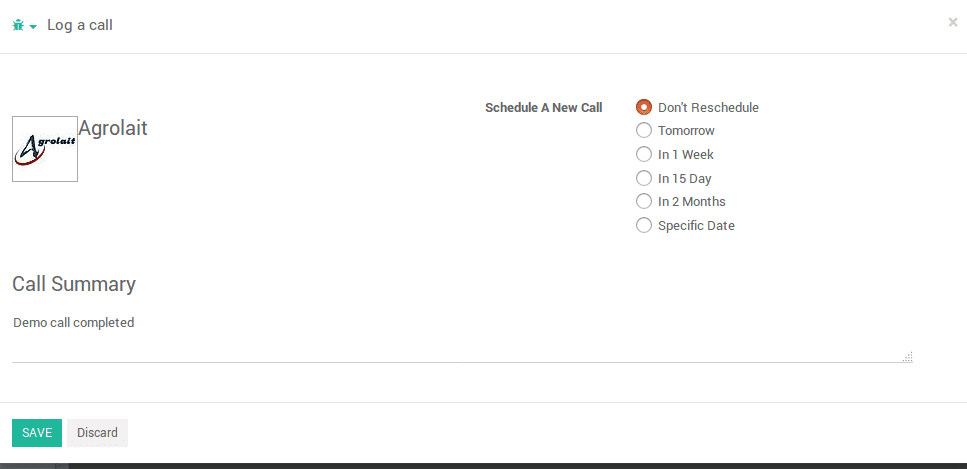Select the In 2 Months radio button

(x=644, y=201)
